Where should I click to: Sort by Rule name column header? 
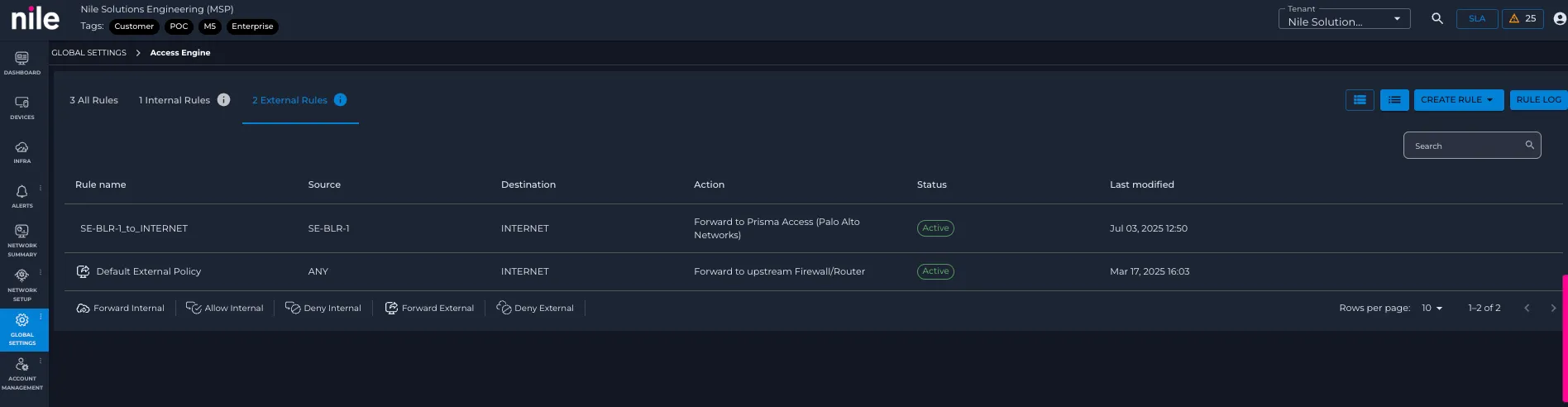(101, 184)
